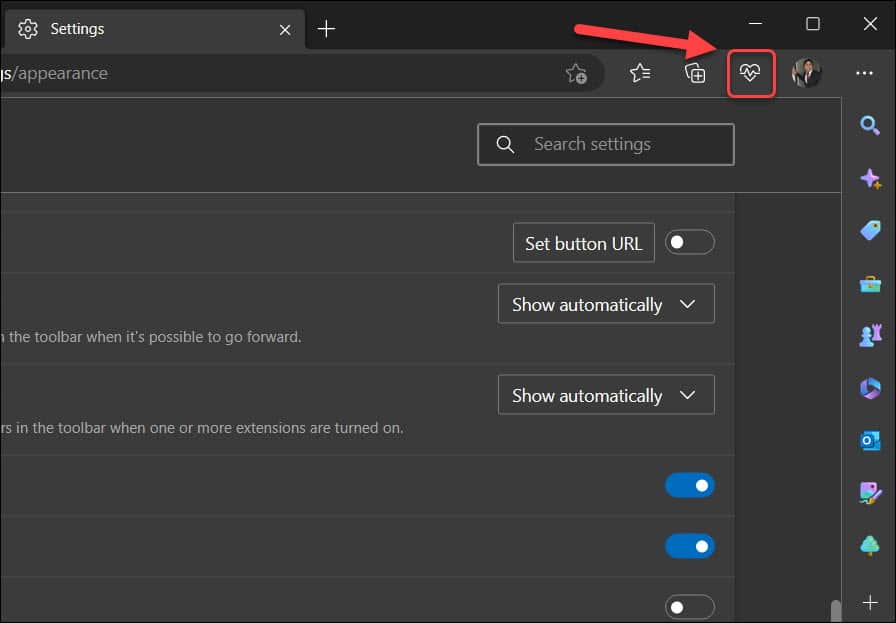Screen dimensions: 896x623
Task: Open the first Show automatically dropdown
Action: click(605, 303)
